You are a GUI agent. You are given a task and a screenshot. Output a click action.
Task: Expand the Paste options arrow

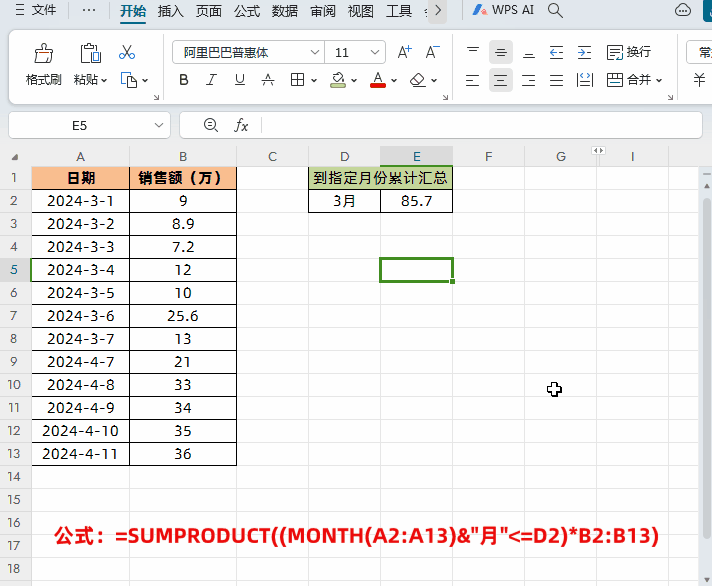[104, 80]
